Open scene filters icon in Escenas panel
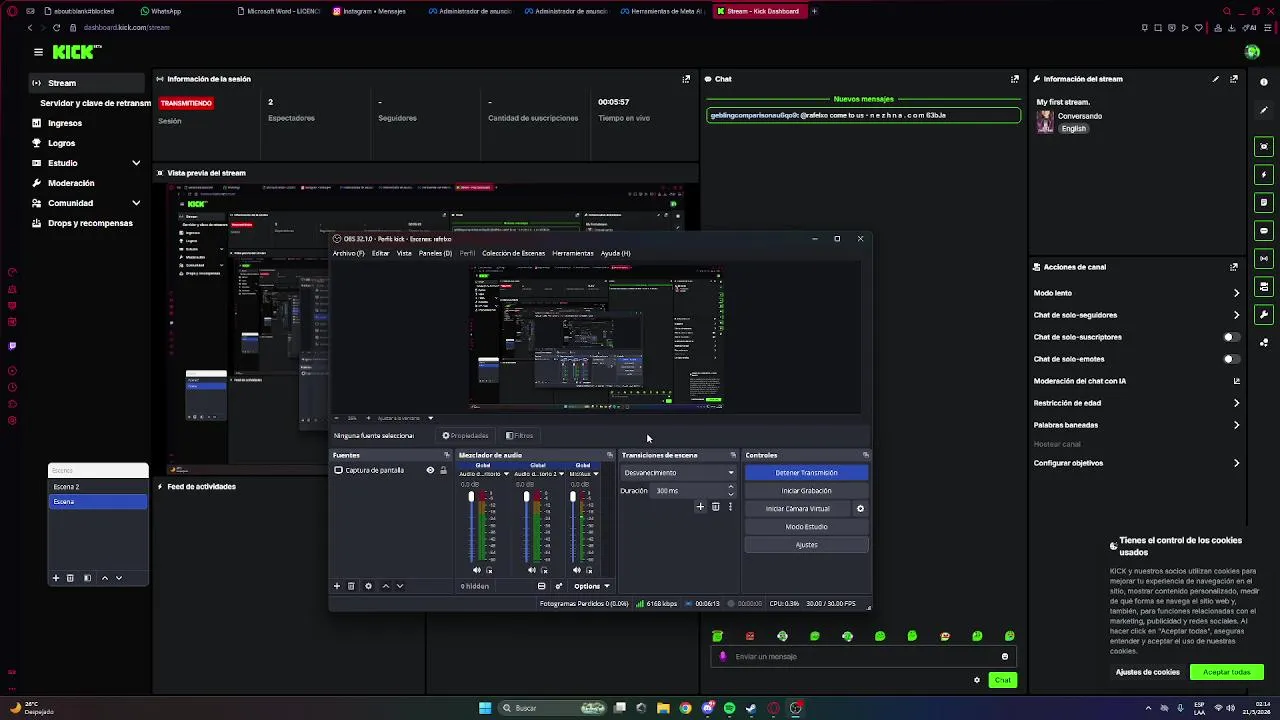This screenshot has height=720, width=1280. point(87,578)
